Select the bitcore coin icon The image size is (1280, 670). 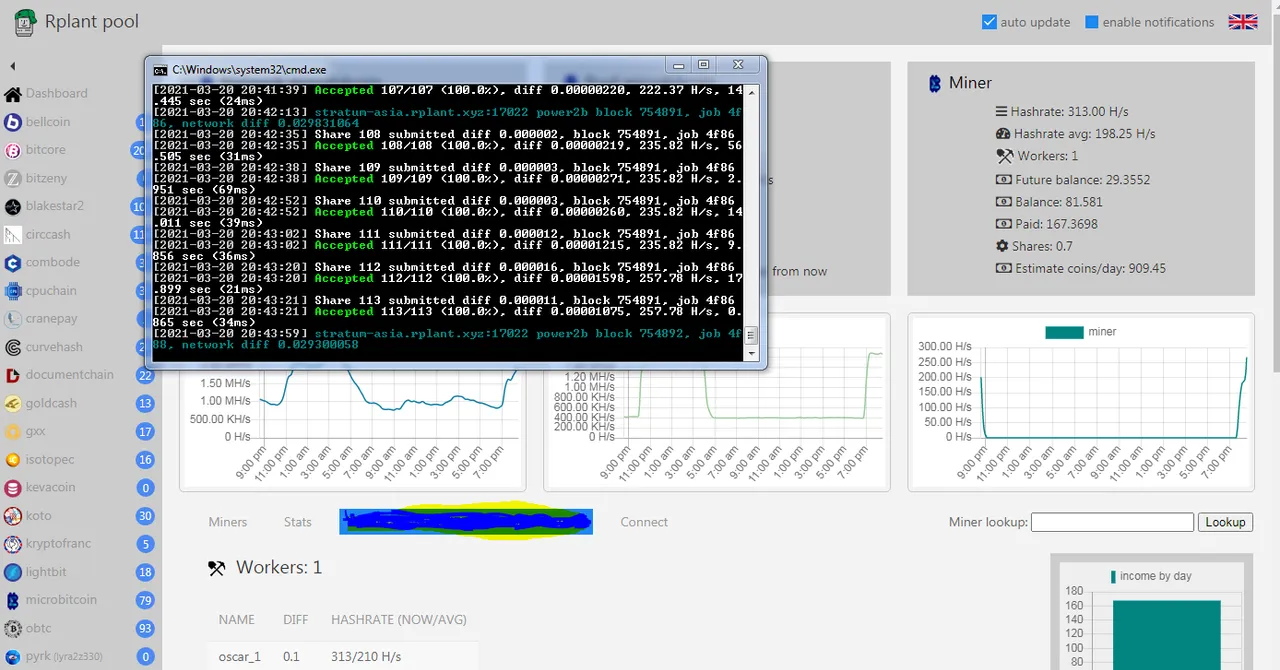(x=13, y=150)
